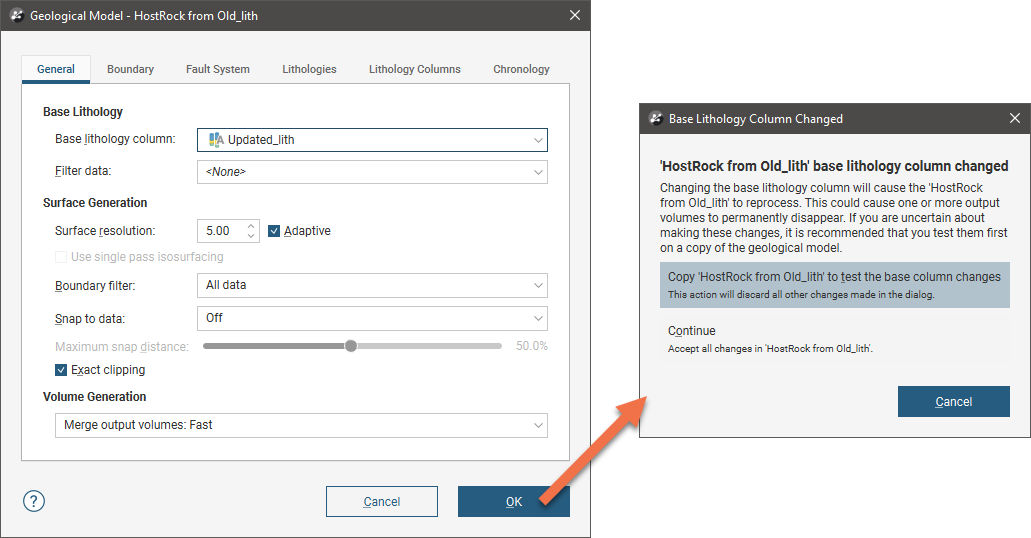Open the Merge output volumes dropdown

coord(538,425)
